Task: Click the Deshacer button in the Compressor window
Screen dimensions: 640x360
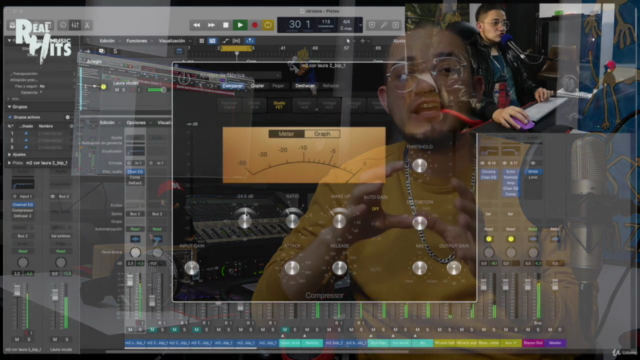Action: [x=305, y=86]
